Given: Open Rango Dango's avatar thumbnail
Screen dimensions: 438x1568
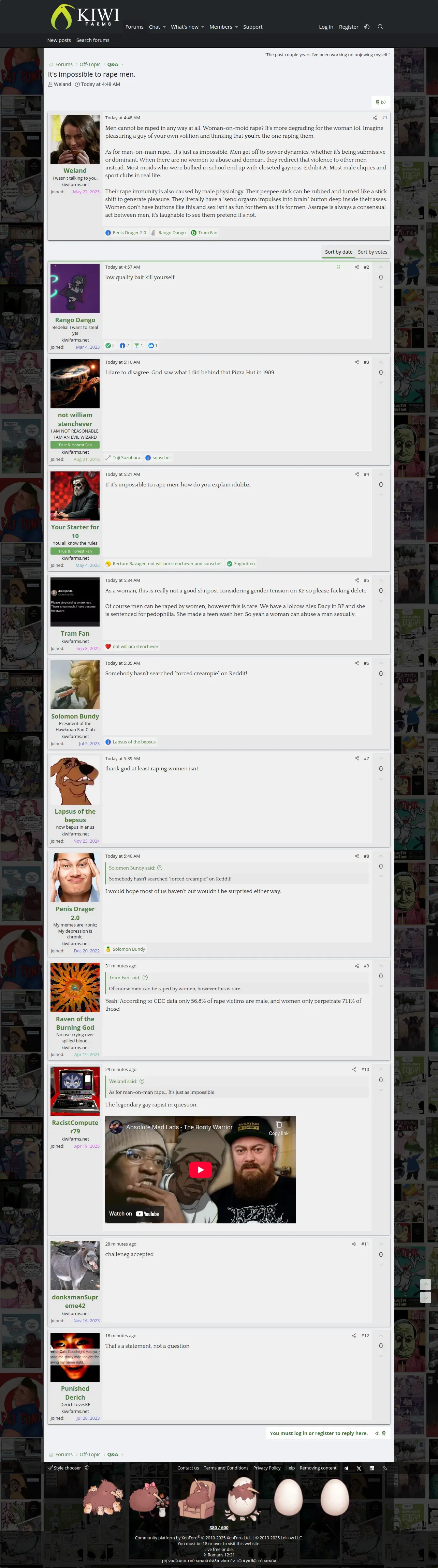Looking at the screenshot, I should (75, 288).
